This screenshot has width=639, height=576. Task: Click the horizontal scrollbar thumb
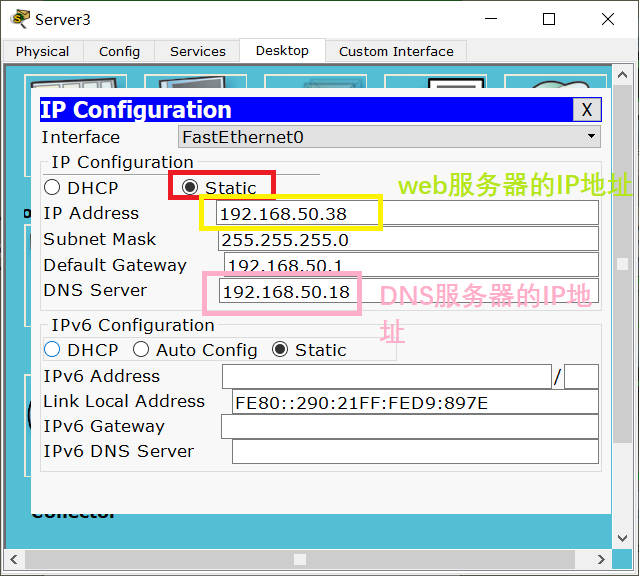pyautogui.click(x=300, y=559)
